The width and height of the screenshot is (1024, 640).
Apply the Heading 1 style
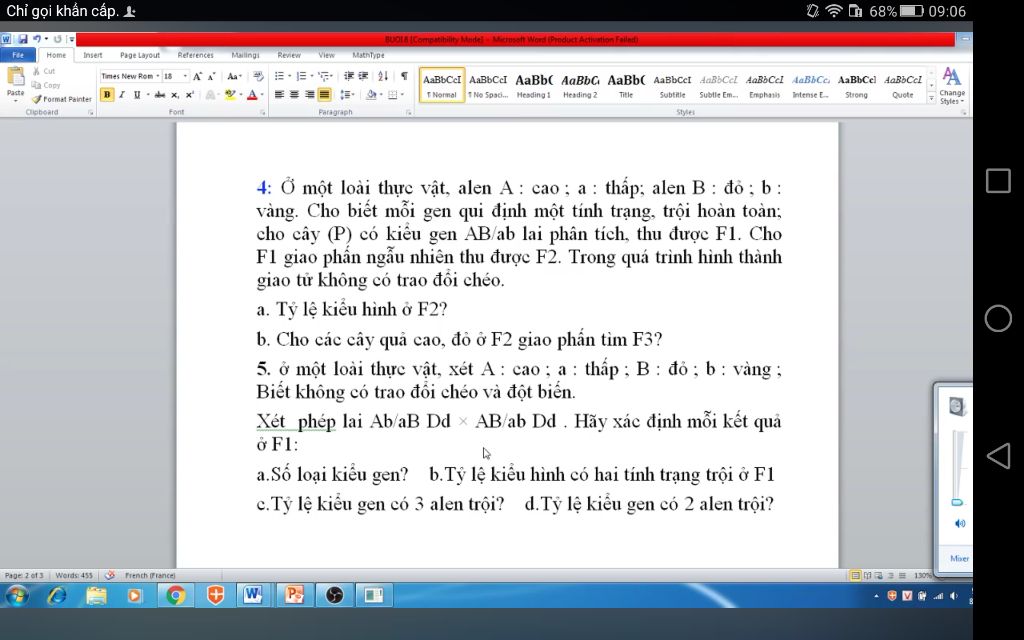[534, 85]
